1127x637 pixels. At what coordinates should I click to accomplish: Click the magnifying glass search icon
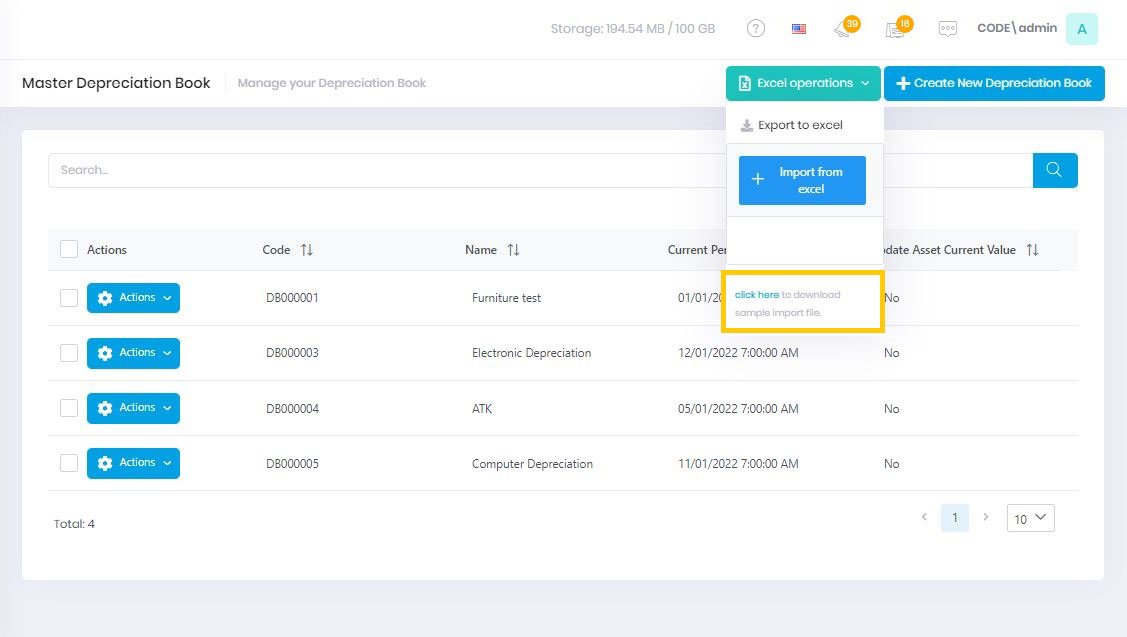pyautogui.click(x=1054, y=170)
